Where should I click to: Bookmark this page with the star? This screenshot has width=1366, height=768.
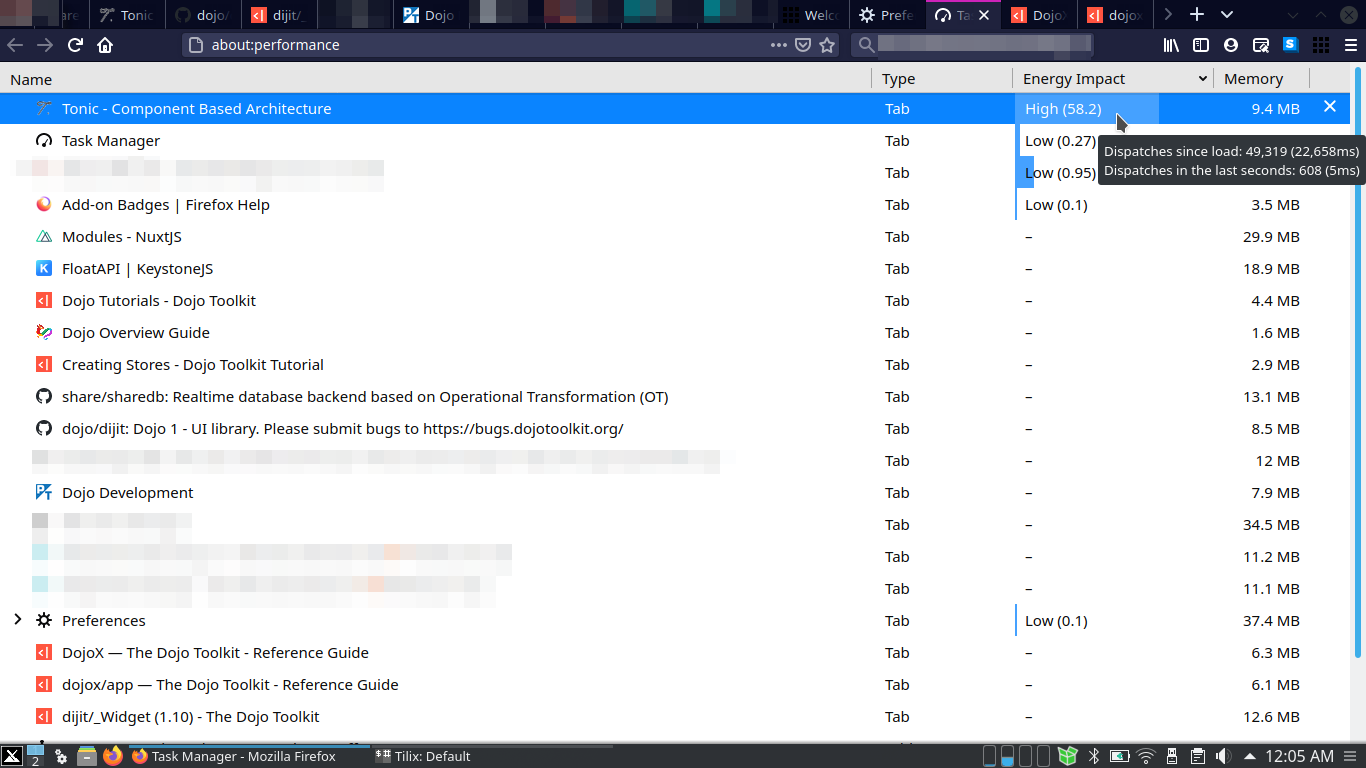tap(827, 45)
